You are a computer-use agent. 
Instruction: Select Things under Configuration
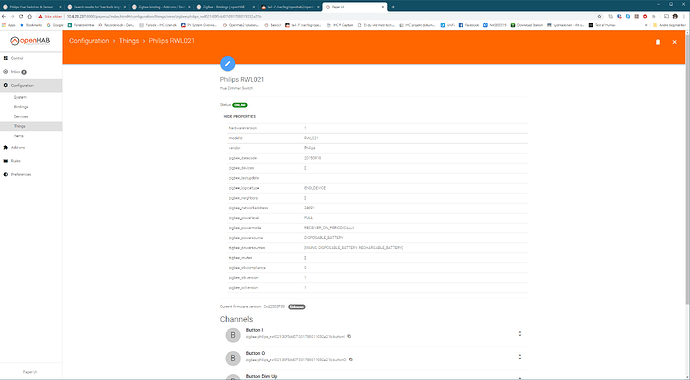click(x=31, y=126)
